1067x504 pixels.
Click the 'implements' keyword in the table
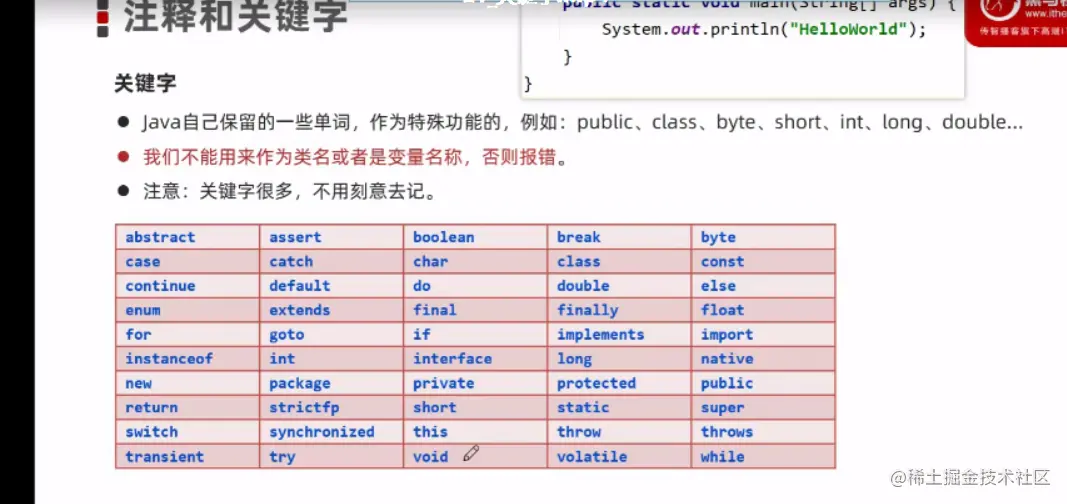[x=600, y=335]
